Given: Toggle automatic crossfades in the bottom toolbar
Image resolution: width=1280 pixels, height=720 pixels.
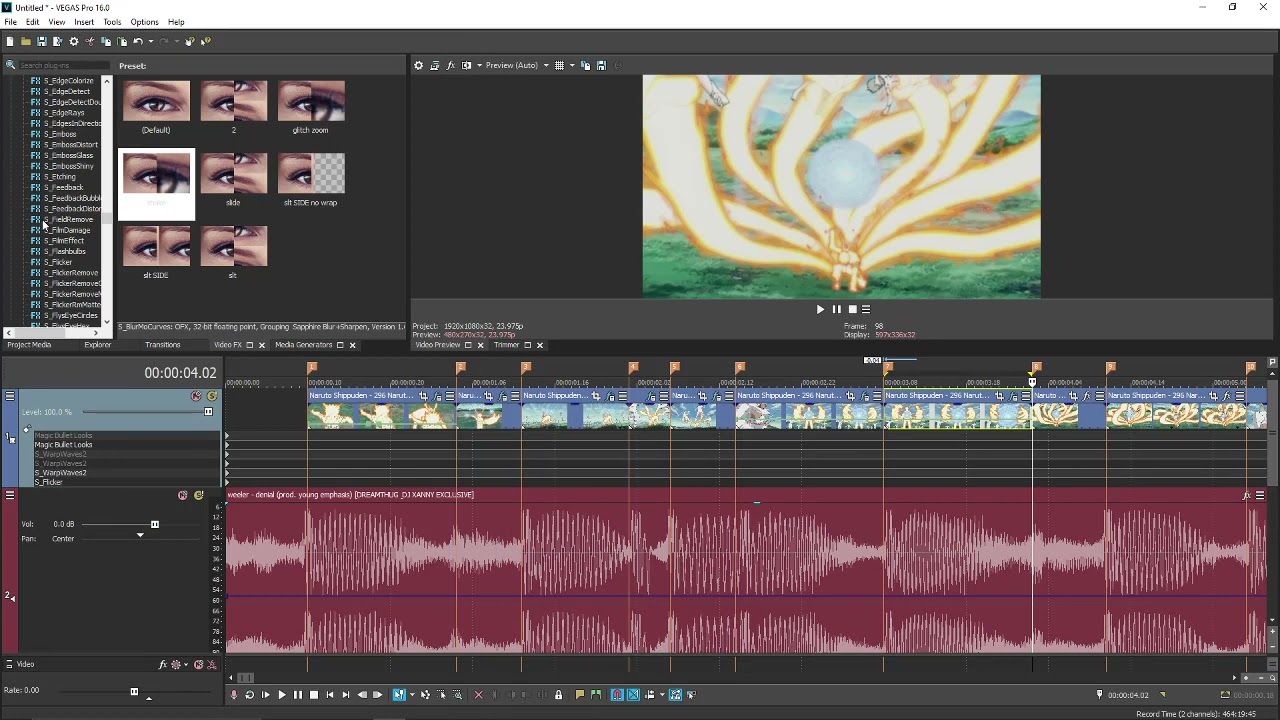Looking at the screenshot, I should pyautogui.click(x=634, y=695).
